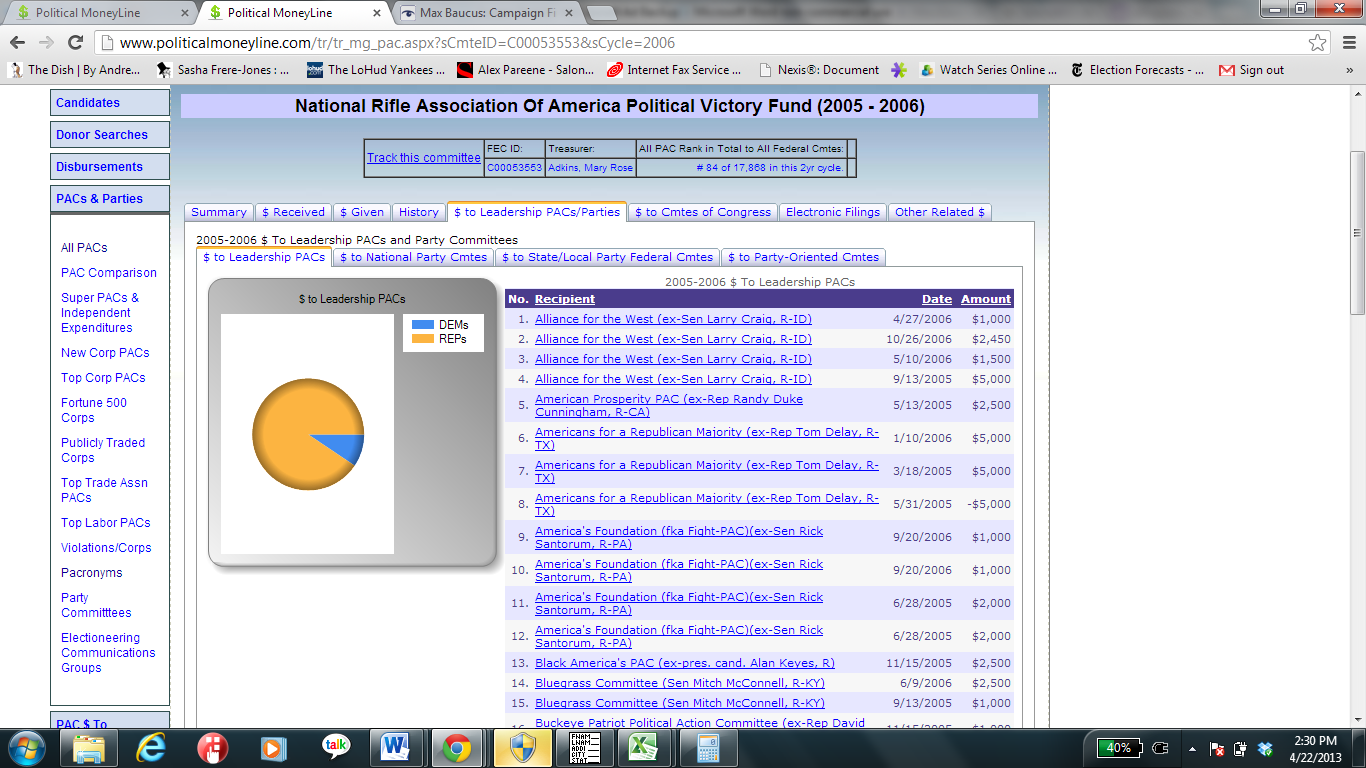Image resolution: width=1366 pixels, height=768 pixels.
Task: Launch Internet Explorer from the taskbar
Action: coord(151,747)
